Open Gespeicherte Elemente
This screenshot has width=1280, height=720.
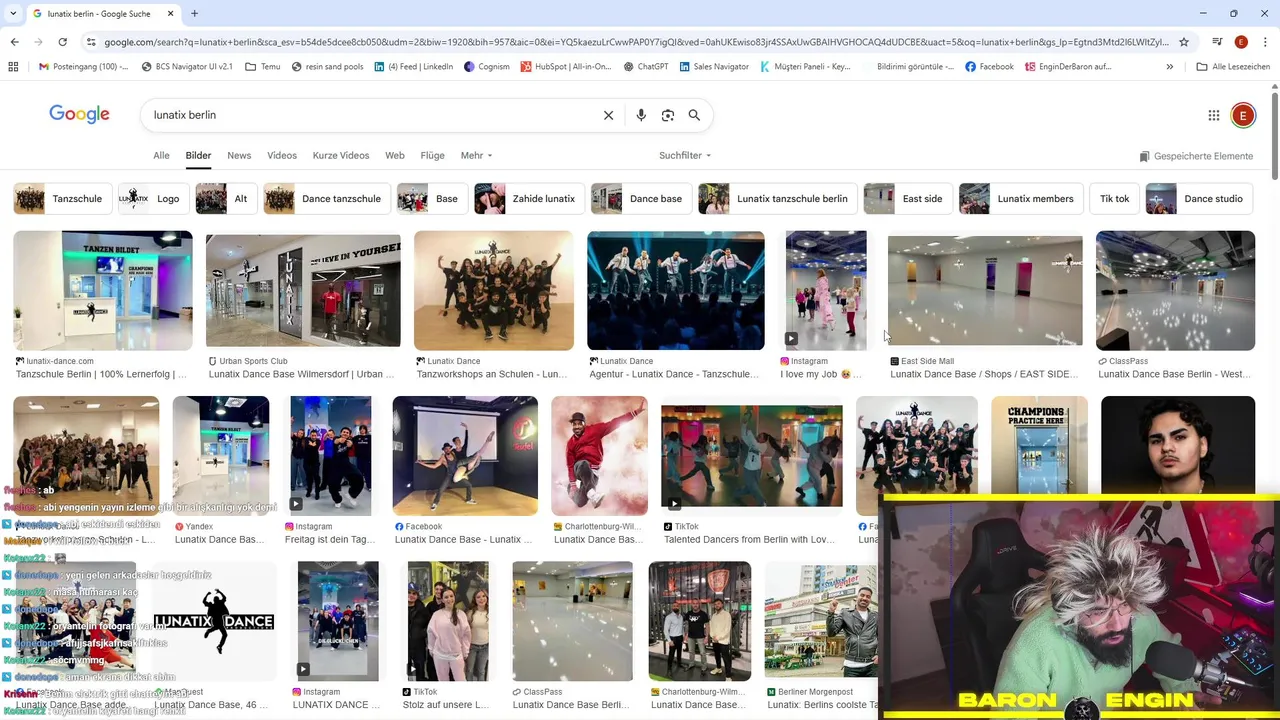[x=1196, y=156]
